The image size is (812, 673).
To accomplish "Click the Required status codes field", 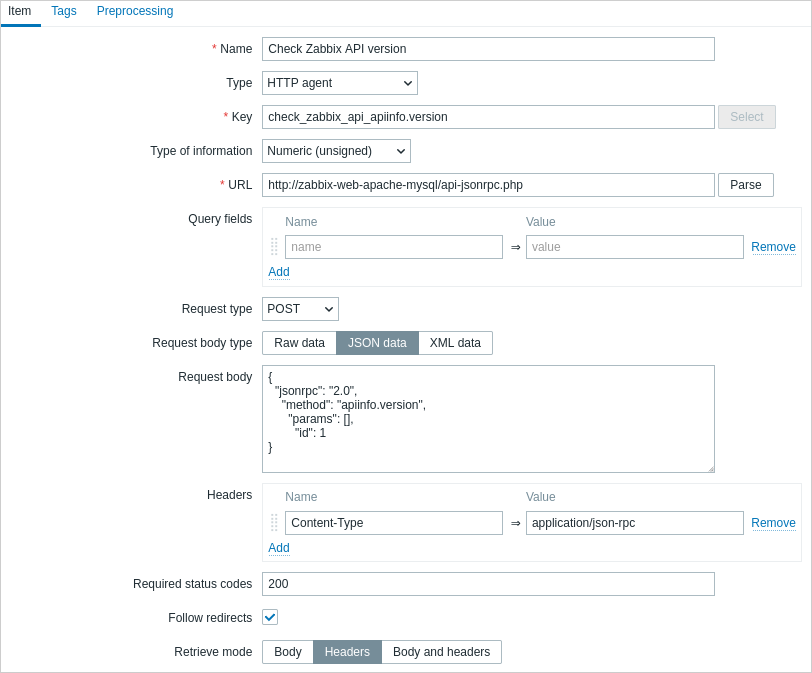I will pos(488,584).
